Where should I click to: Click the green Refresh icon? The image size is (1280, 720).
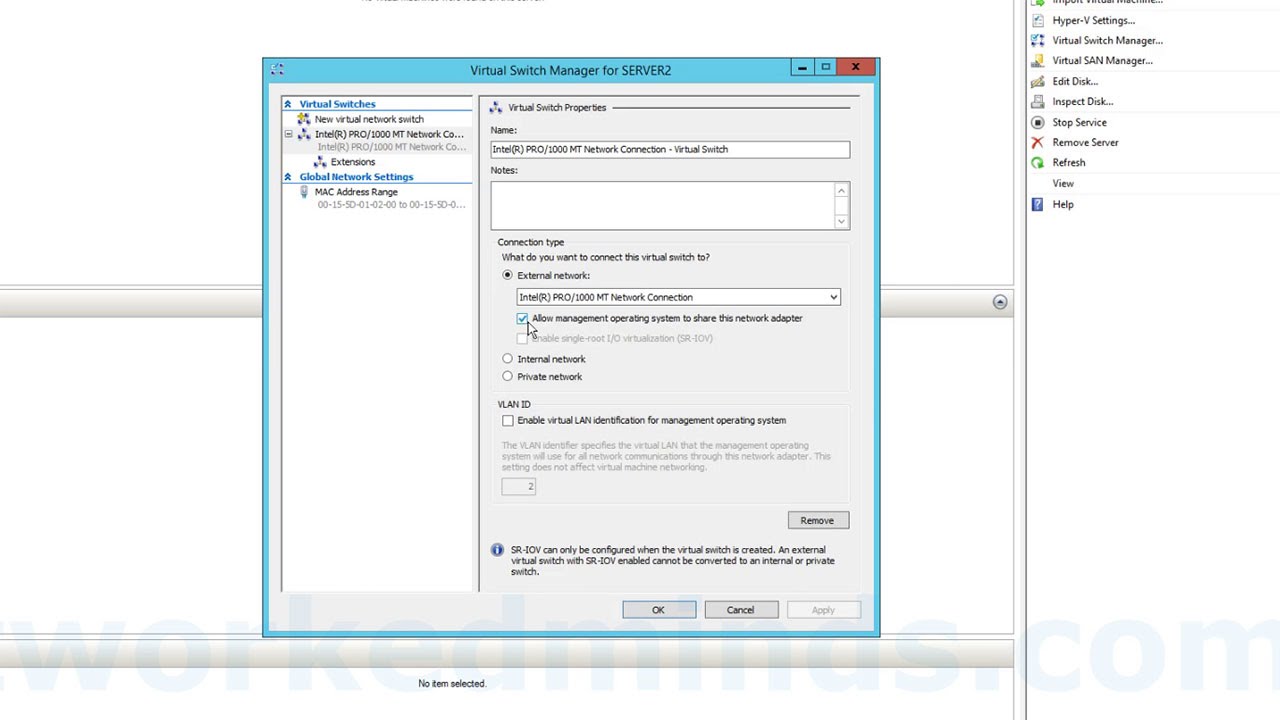[x=1037, y=162]
